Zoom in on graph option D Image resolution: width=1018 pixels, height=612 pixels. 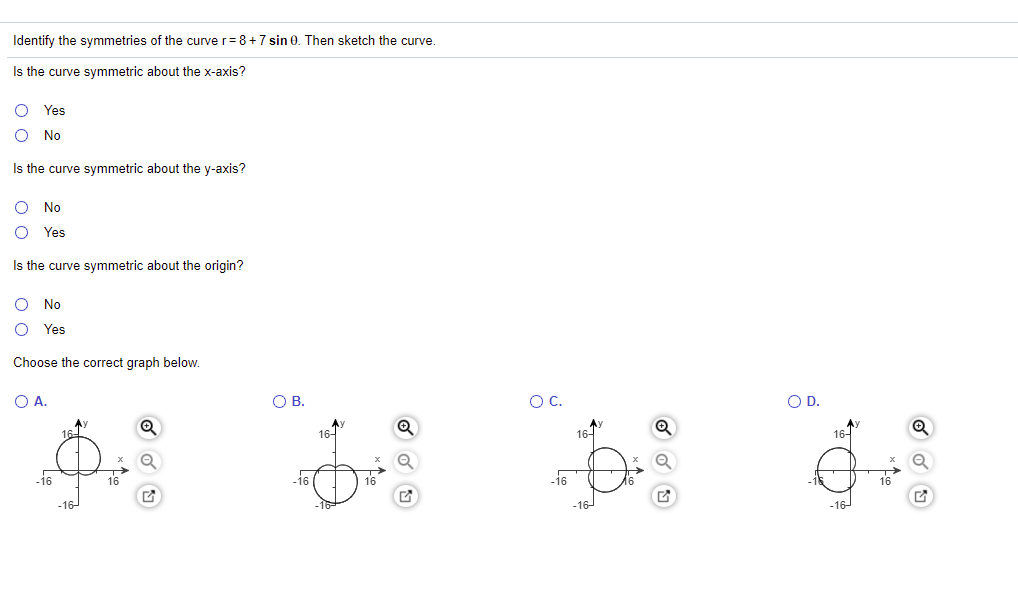[x=920, y=427]
